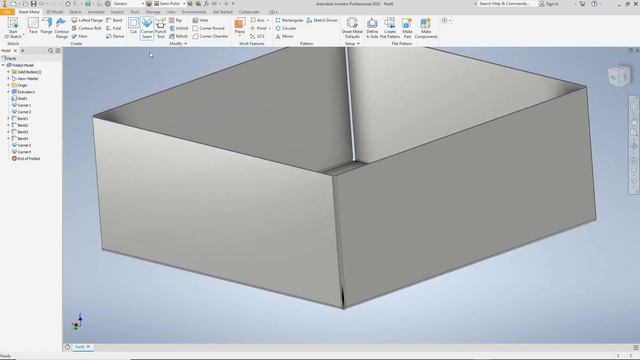This screenshot has width=640, height=360.
Task: Click Define A-Side
Action: 372,28
